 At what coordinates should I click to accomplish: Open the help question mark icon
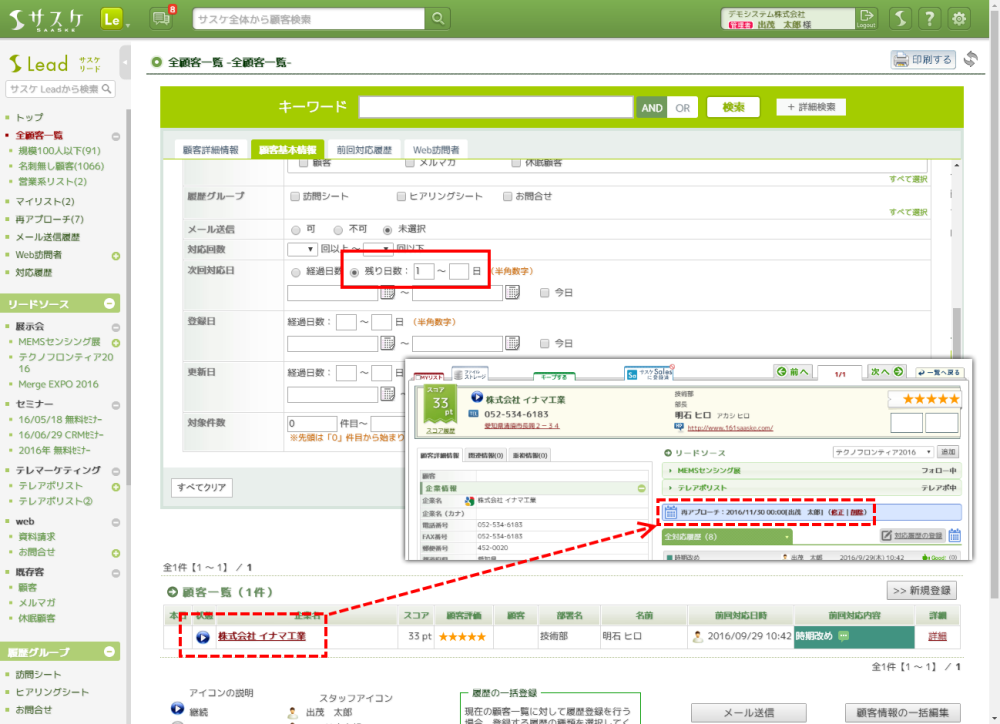tap(930, 19)
